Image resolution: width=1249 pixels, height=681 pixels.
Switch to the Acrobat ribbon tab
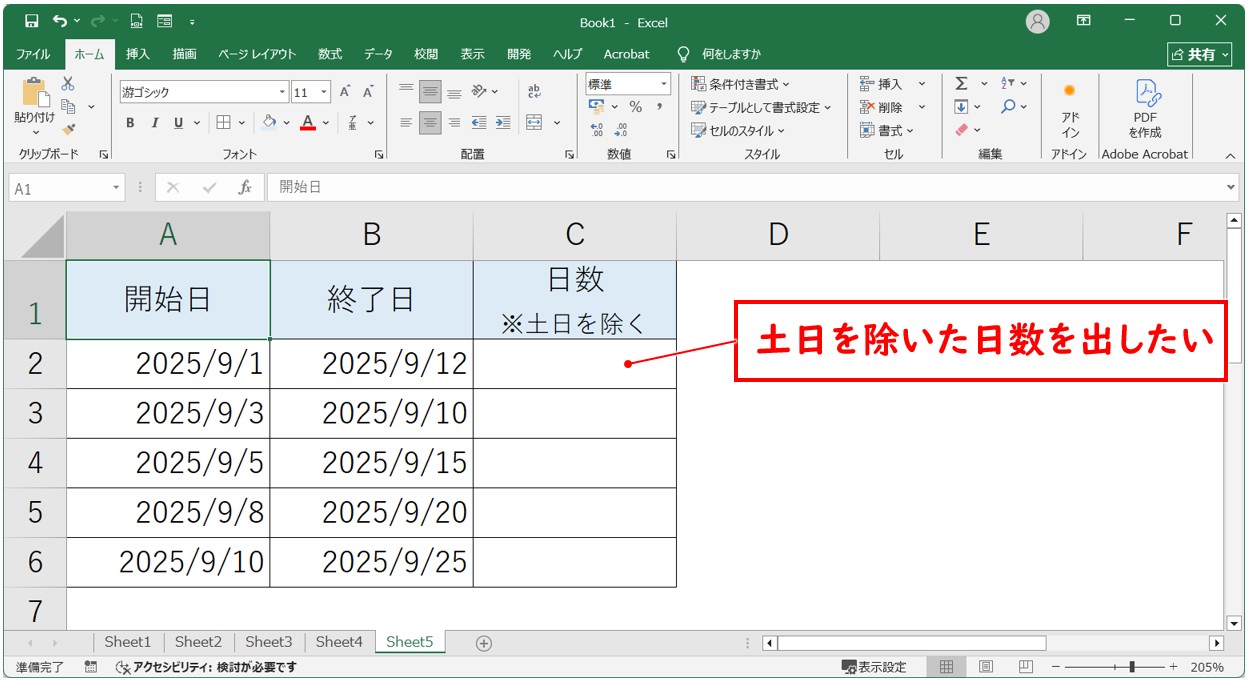(x=626, y=54)
